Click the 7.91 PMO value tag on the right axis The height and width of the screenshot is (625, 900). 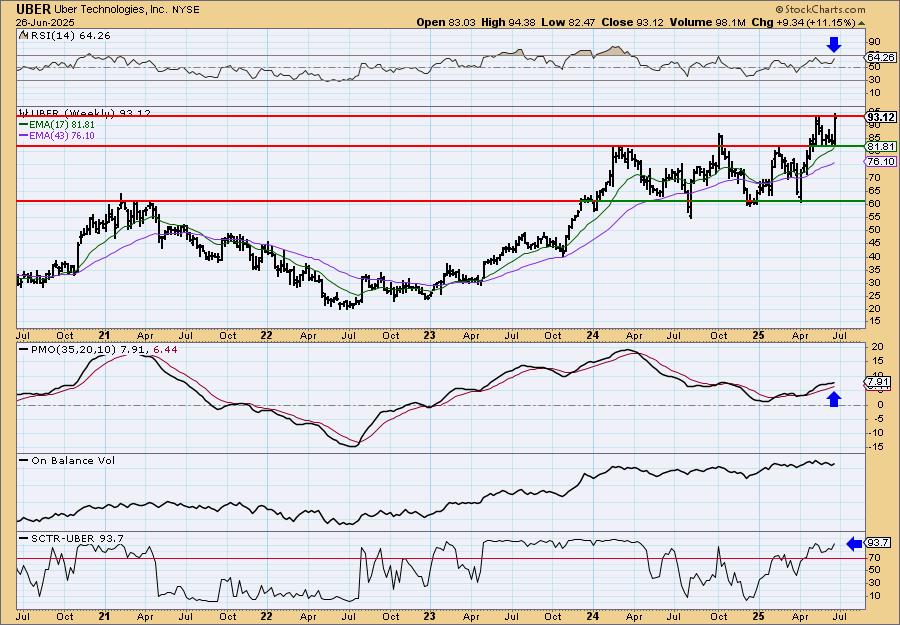[x=878, y=382]
